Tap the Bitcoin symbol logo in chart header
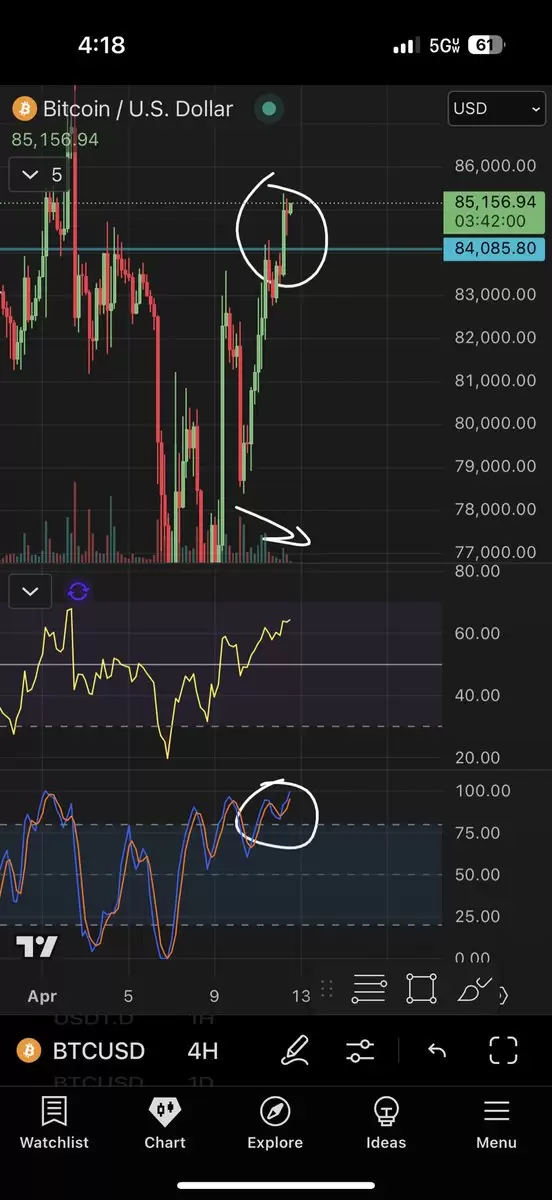The image size is (552, 1200). (x=24, y=108)
